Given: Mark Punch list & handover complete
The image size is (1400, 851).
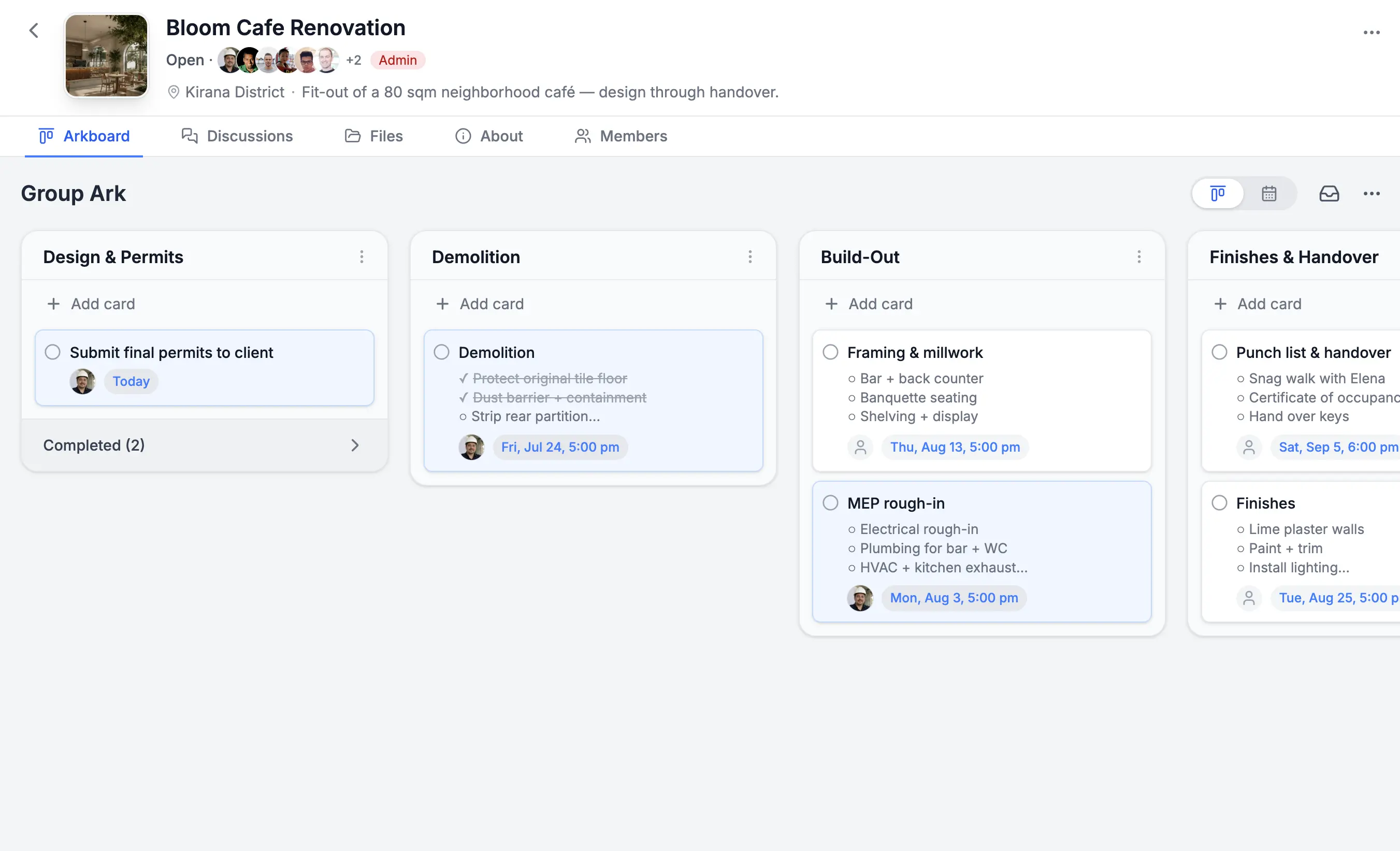Looking at the screenshot, I should (x=1219, y=352).
